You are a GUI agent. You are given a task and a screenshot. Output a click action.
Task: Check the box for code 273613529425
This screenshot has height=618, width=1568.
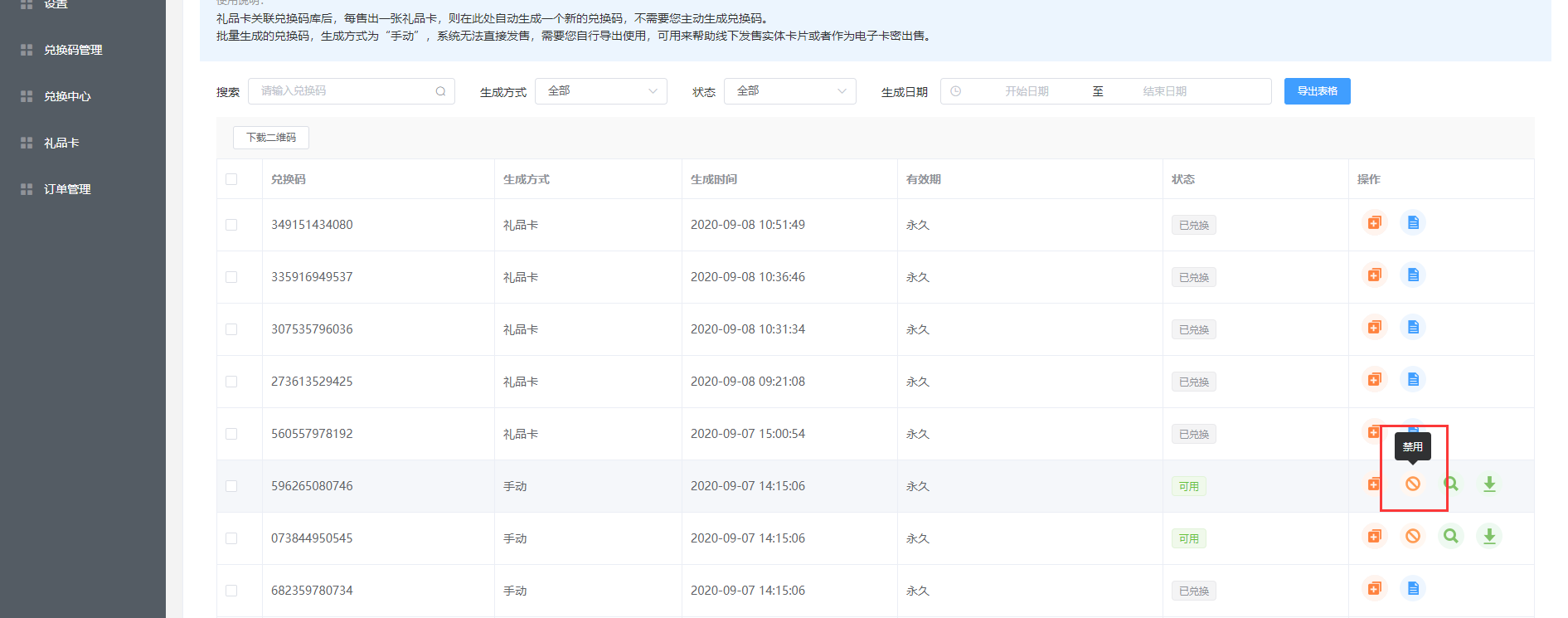point(231,382)
